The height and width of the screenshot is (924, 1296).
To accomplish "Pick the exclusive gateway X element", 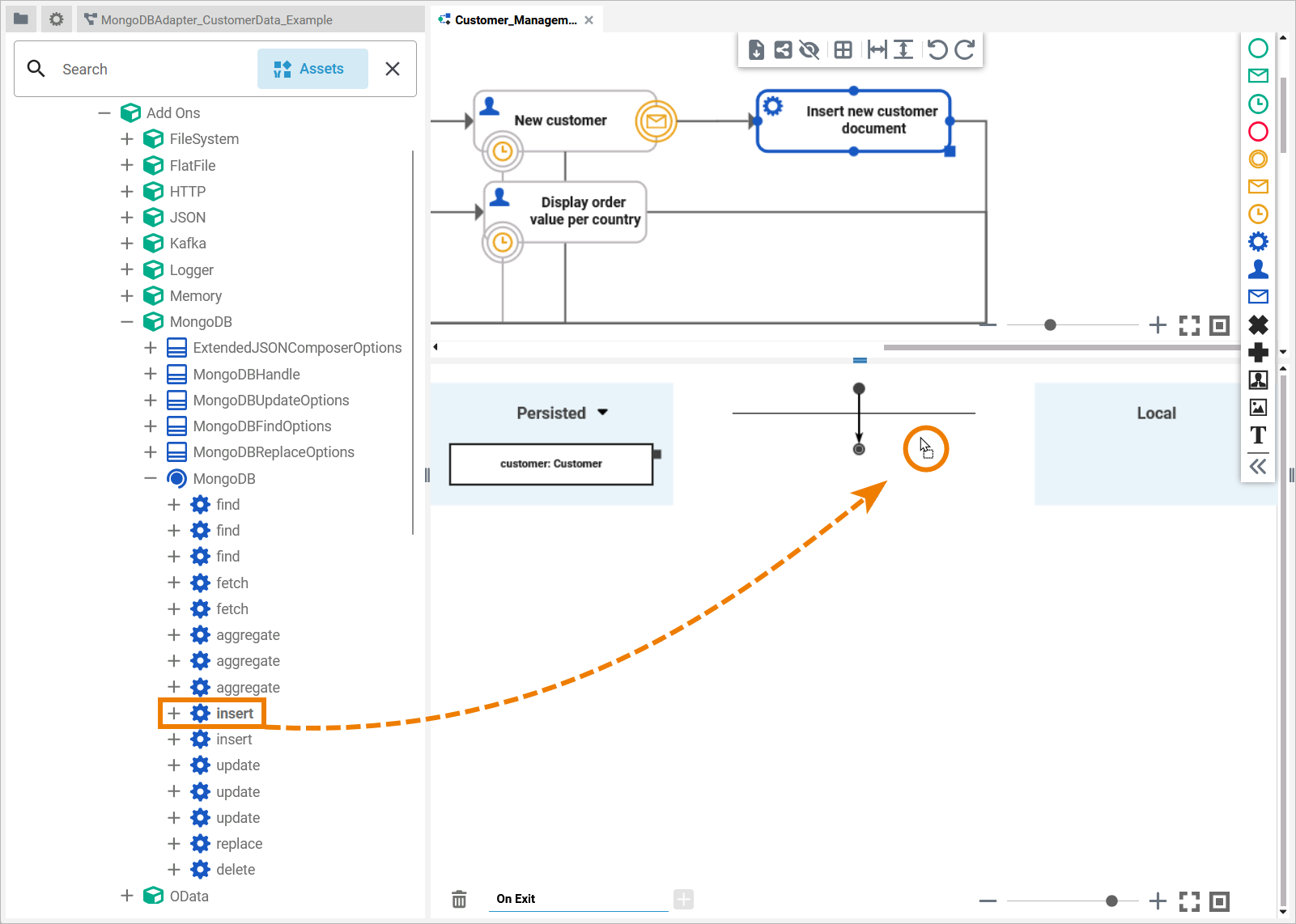I will [1258, 324].
